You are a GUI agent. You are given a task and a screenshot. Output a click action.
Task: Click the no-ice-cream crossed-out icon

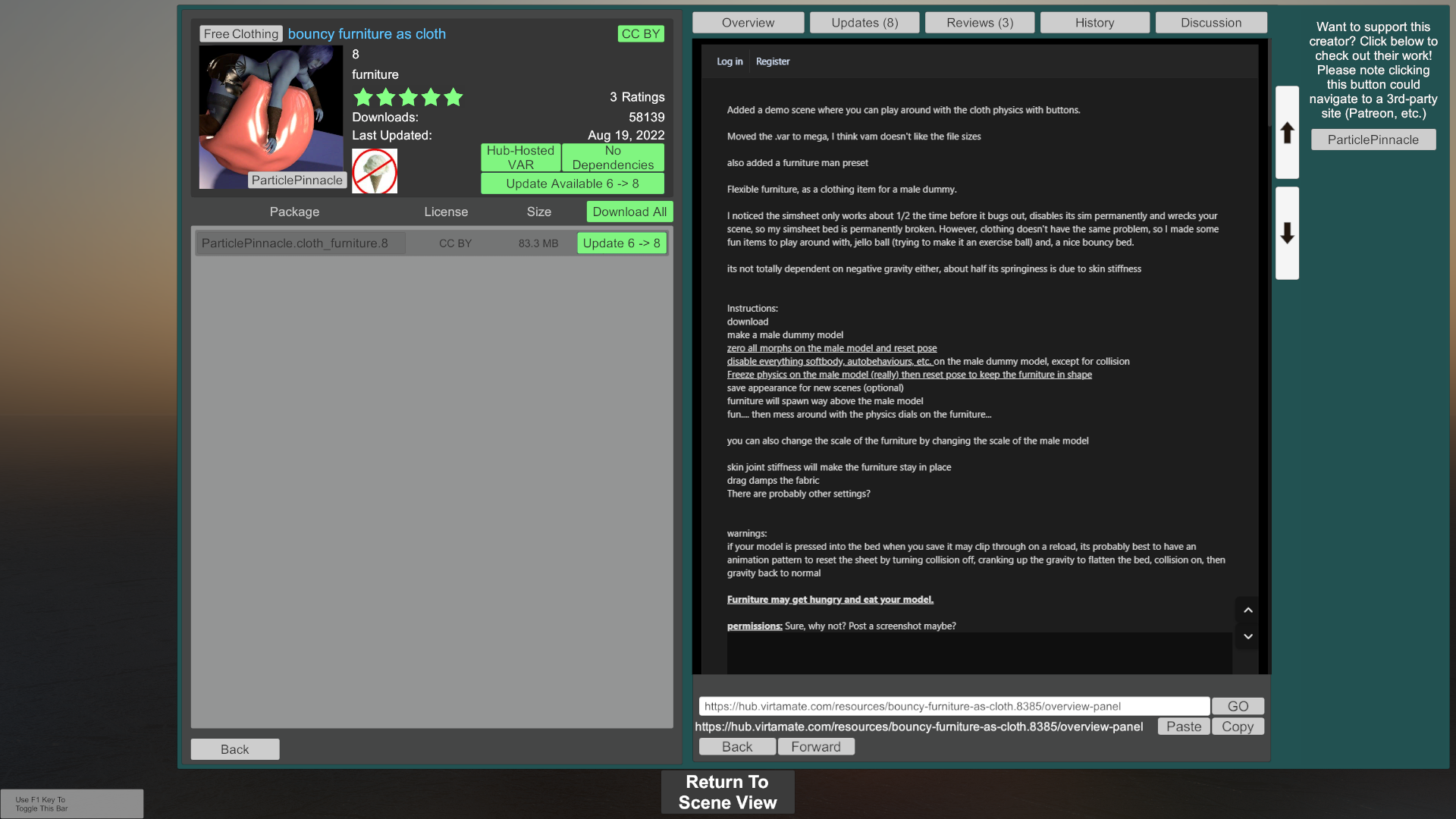[375, 171]
